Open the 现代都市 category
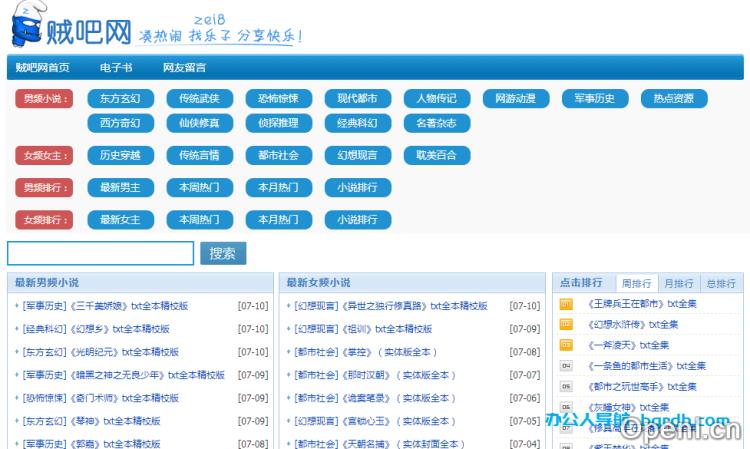 tap(357, 99)
